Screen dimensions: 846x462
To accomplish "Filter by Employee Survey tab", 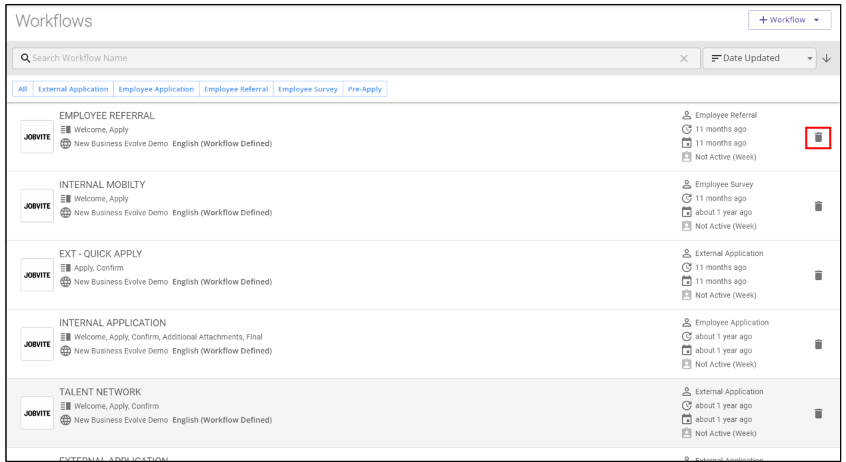I will click(x=308, y=89).
